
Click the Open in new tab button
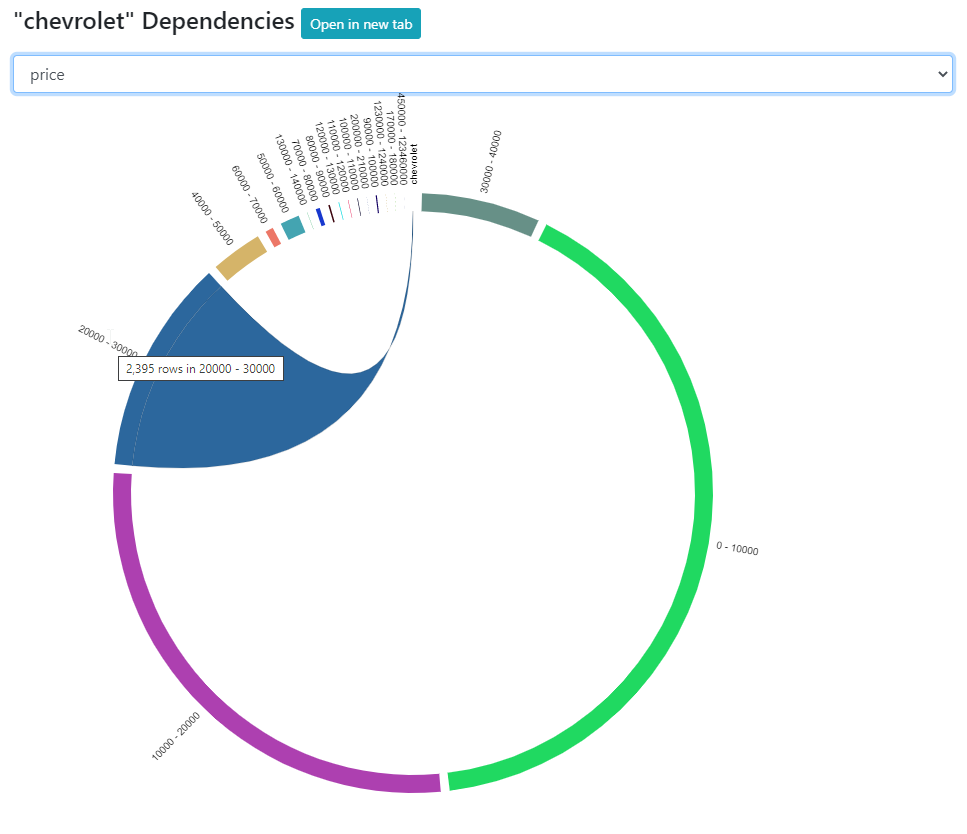pos(360,24)
